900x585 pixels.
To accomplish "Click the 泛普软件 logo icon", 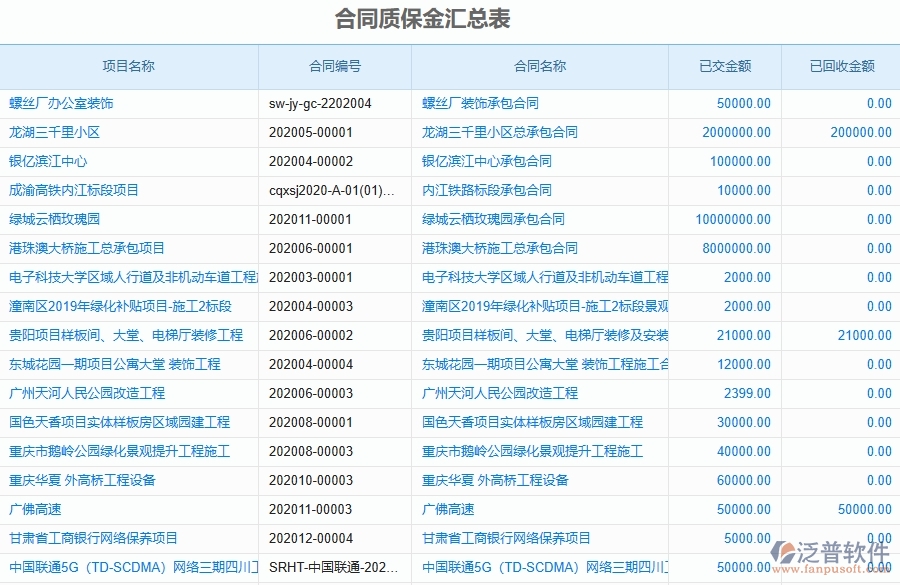I will pos(785,551).
